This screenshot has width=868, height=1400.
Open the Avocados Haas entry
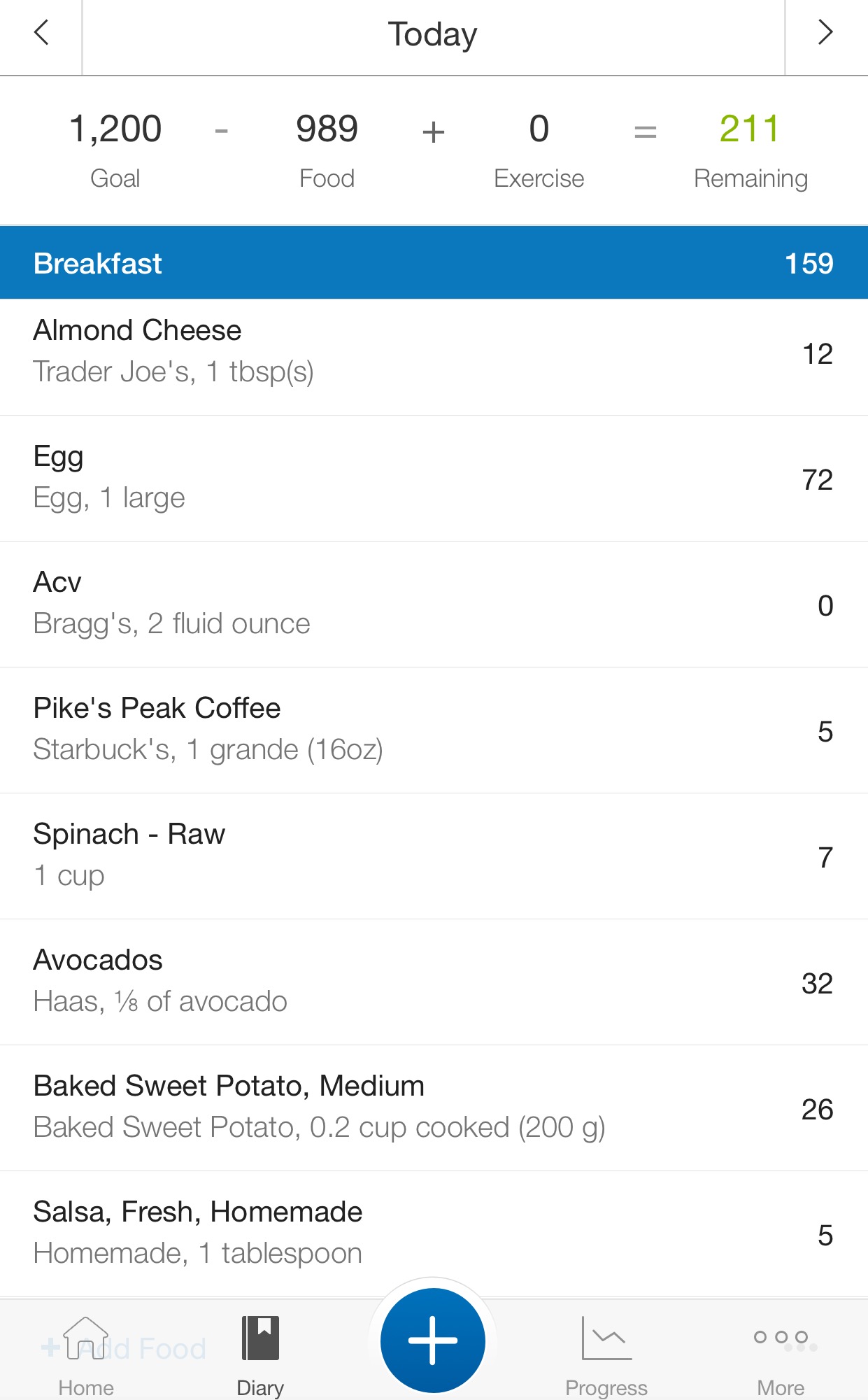pos(433,982)
